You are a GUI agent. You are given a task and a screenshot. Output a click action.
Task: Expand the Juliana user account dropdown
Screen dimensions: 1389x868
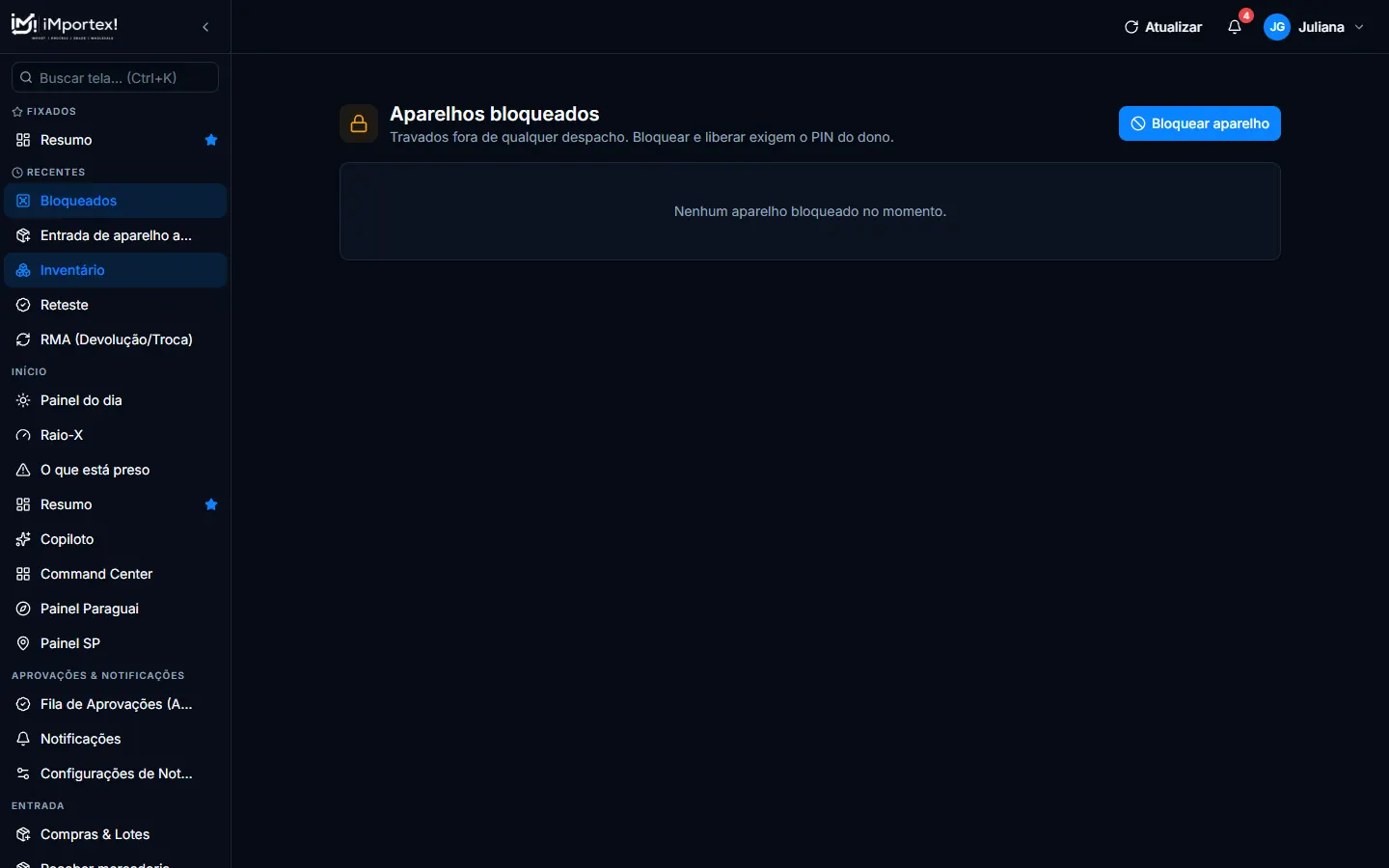1315,27
